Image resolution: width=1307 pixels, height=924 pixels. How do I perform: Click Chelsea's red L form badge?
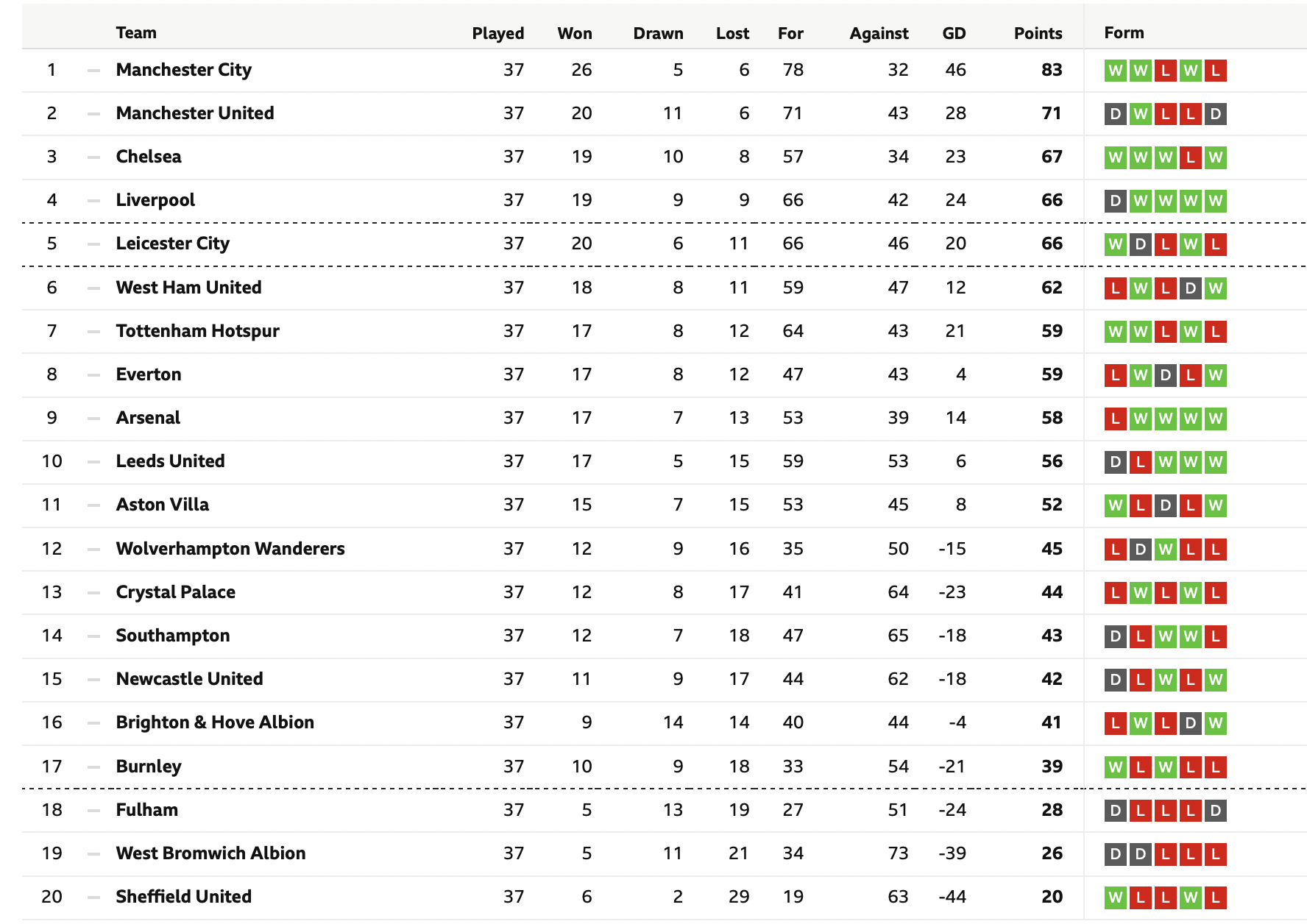1191,157
